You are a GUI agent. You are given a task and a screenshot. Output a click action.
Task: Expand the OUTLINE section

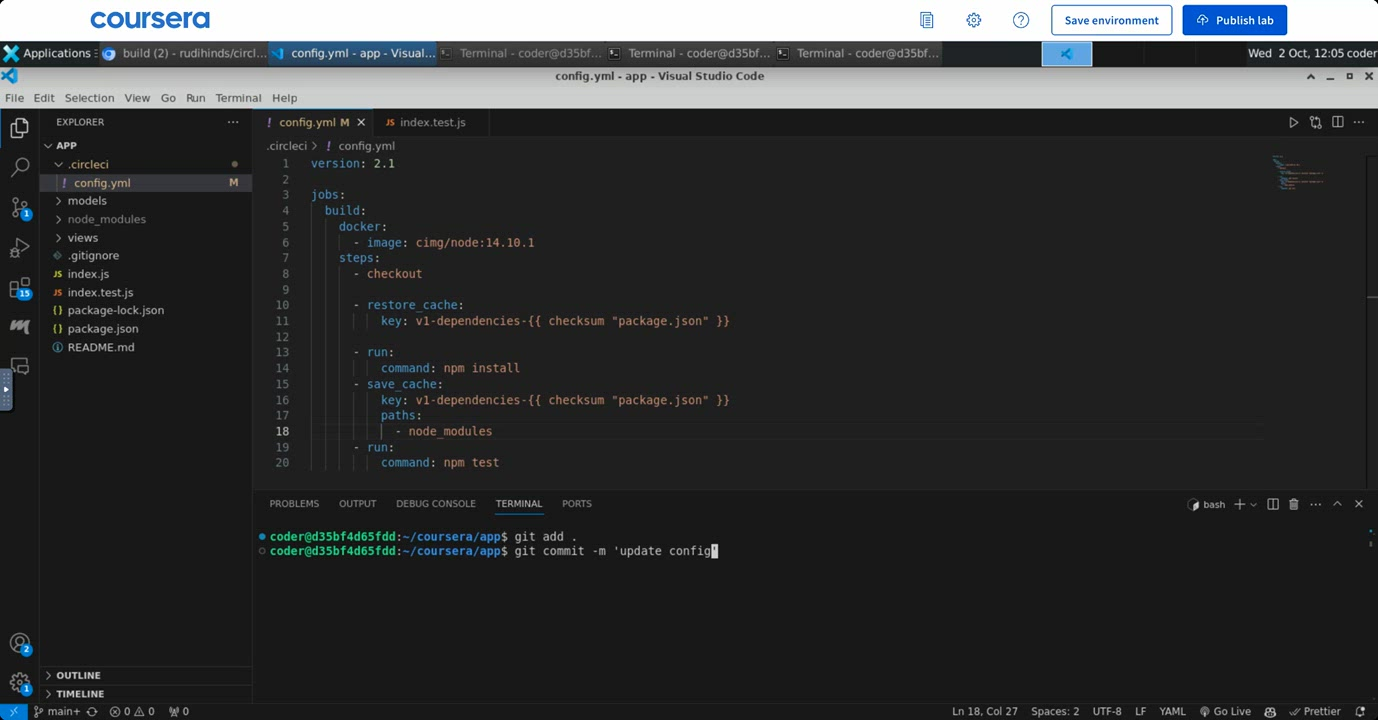click(78, 675)
